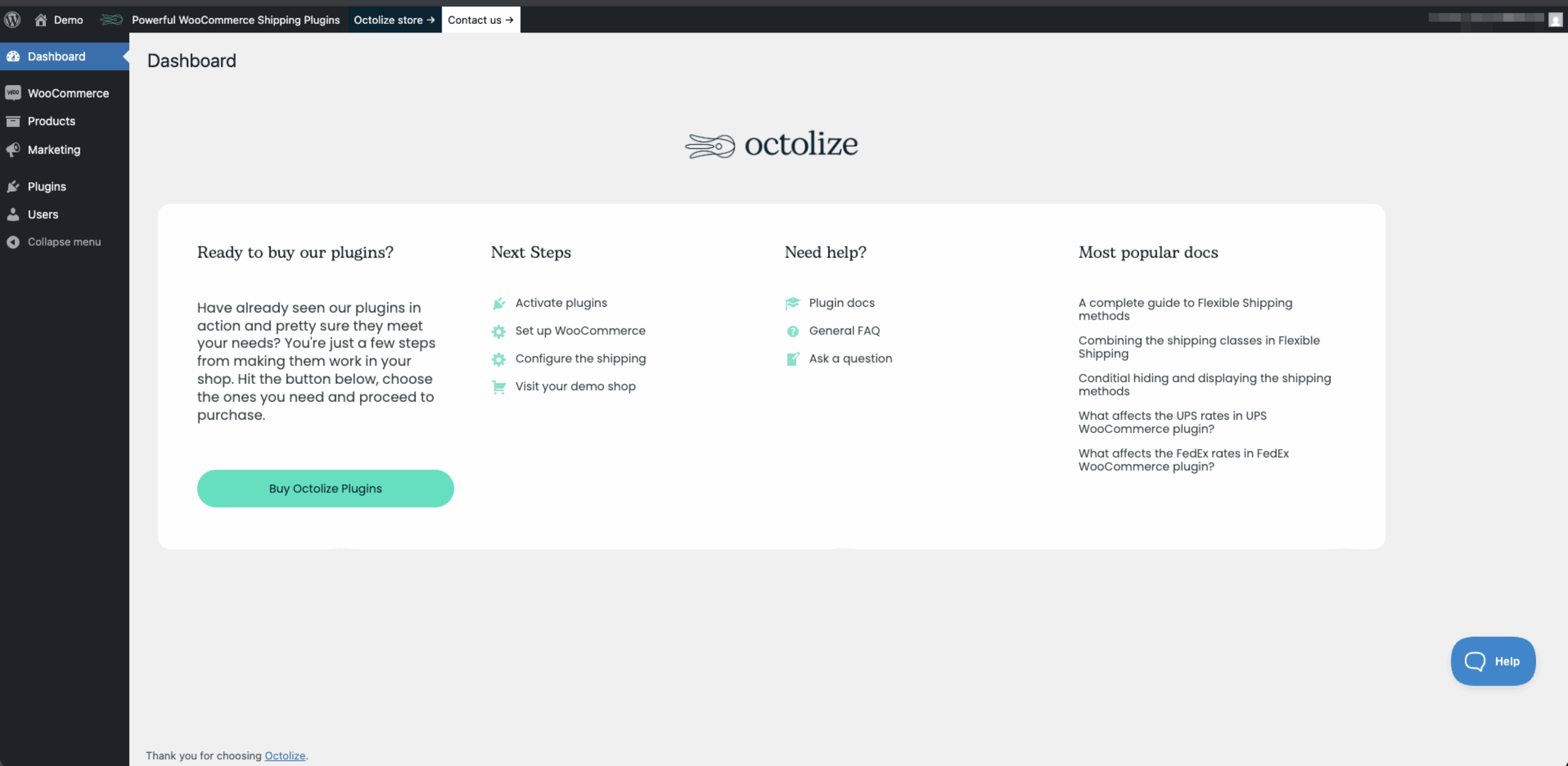
Task: Click the gear icon beside Set up WooCommerce
Action: tap(499, 331)
